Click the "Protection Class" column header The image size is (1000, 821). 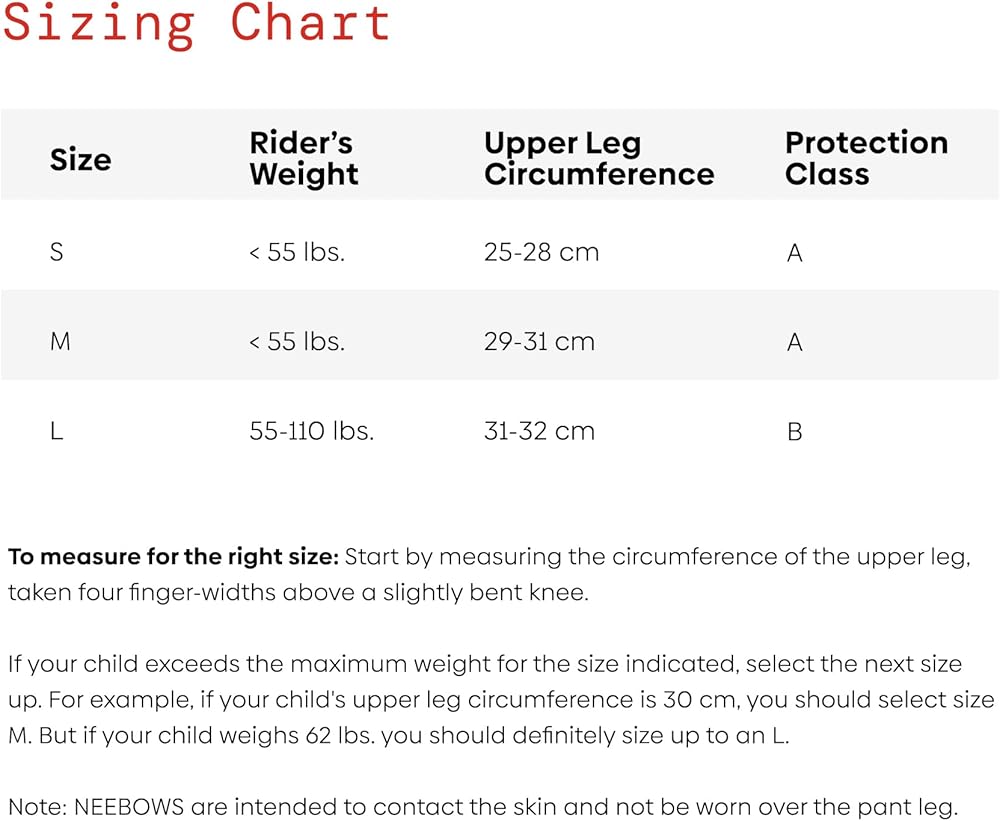pos(866,158)
